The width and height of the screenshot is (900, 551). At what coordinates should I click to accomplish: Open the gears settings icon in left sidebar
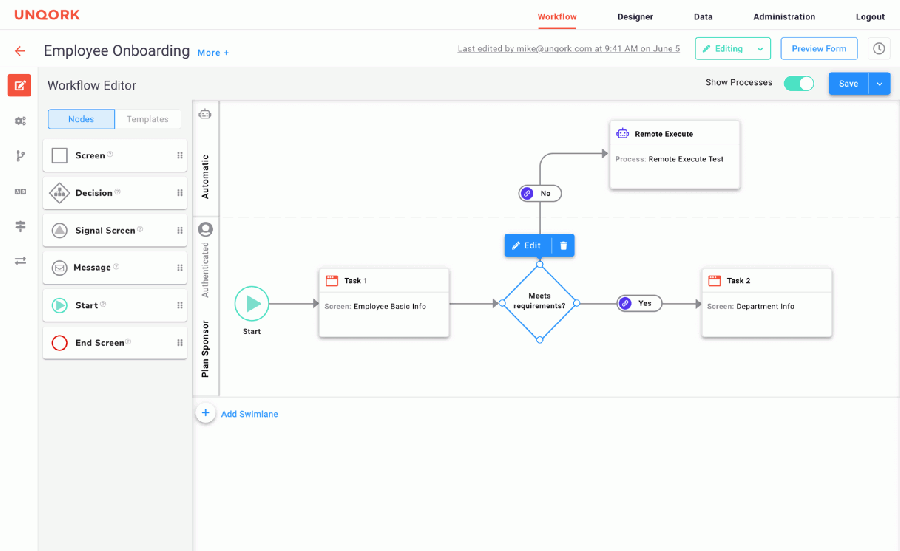pyautogui.click(x=20, y=121)
